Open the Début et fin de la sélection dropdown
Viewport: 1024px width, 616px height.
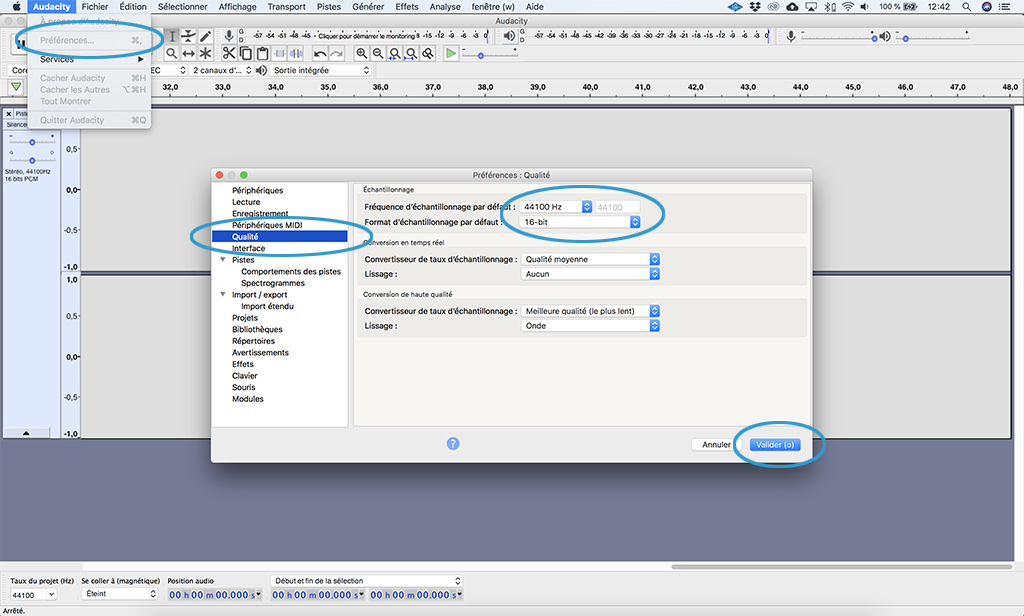pyautogui.click(x=366, y=581)
